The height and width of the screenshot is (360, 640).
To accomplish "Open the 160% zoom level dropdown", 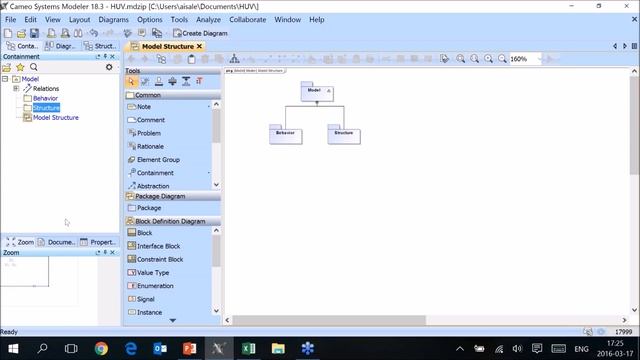I will (539, 59).
